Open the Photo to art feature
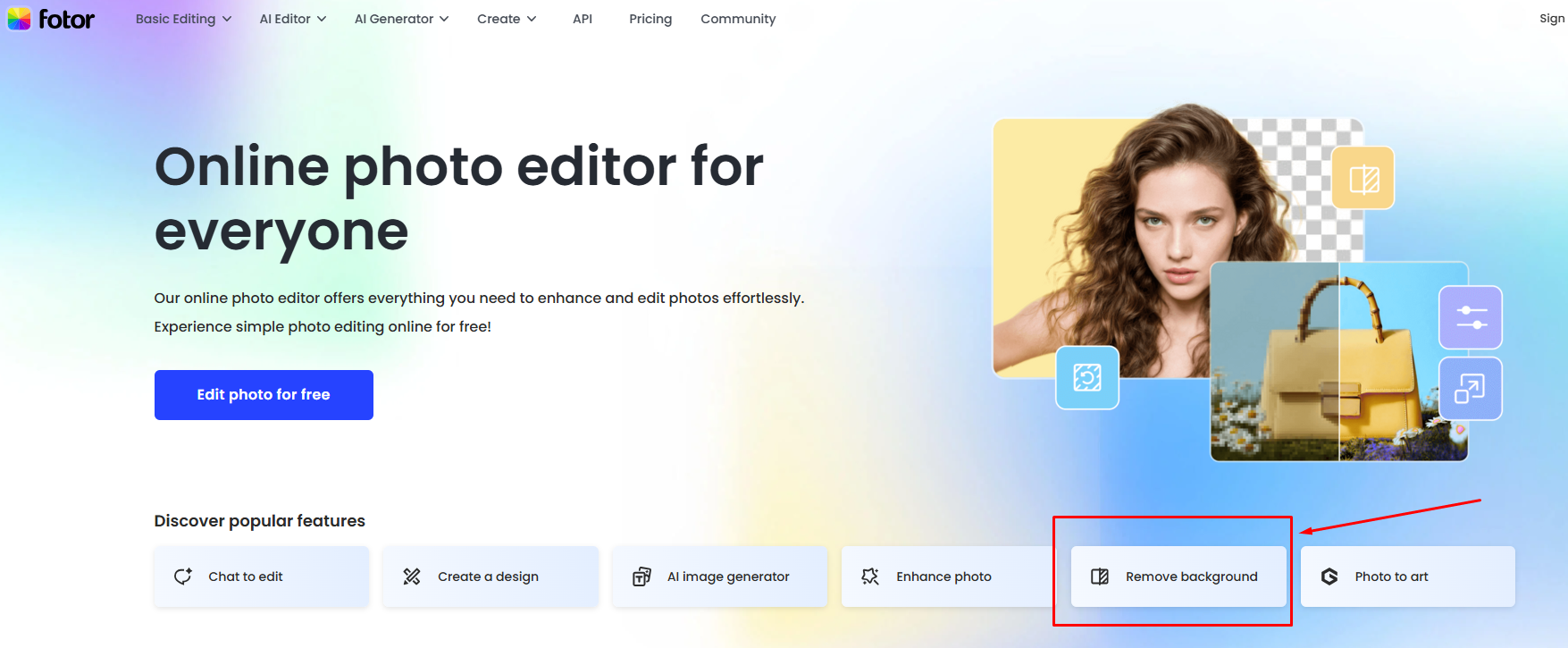This screenshot has width=1568, height=648. pyautogui.click(x=1408, y=576)
